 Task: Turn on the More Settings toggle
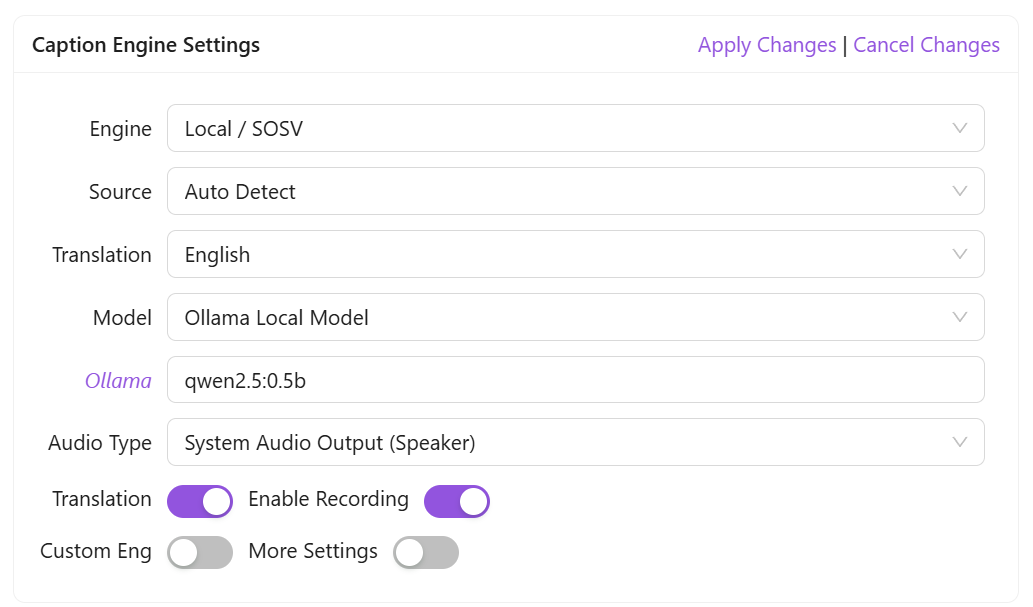(426, 552)
